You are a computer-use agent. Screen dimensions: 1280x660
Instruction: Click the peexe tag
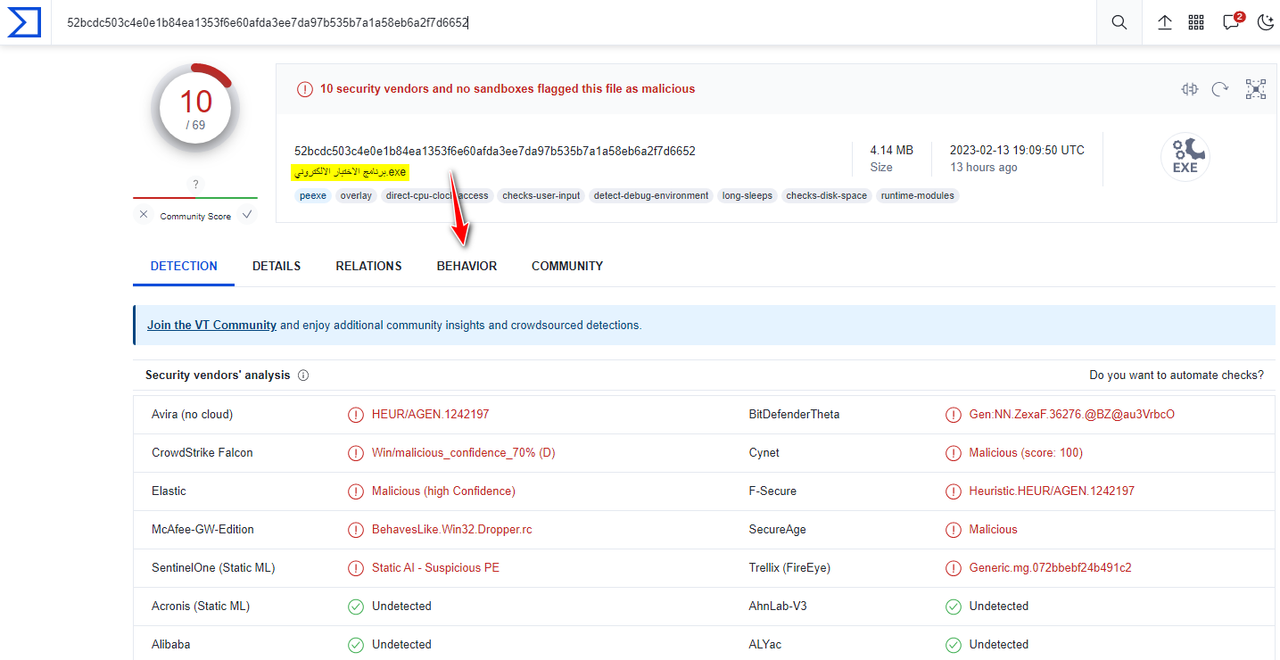(313, 196)
